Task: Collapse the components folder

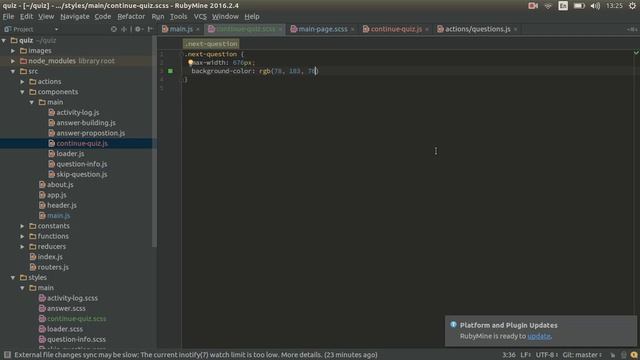Action: pos(22,92)
